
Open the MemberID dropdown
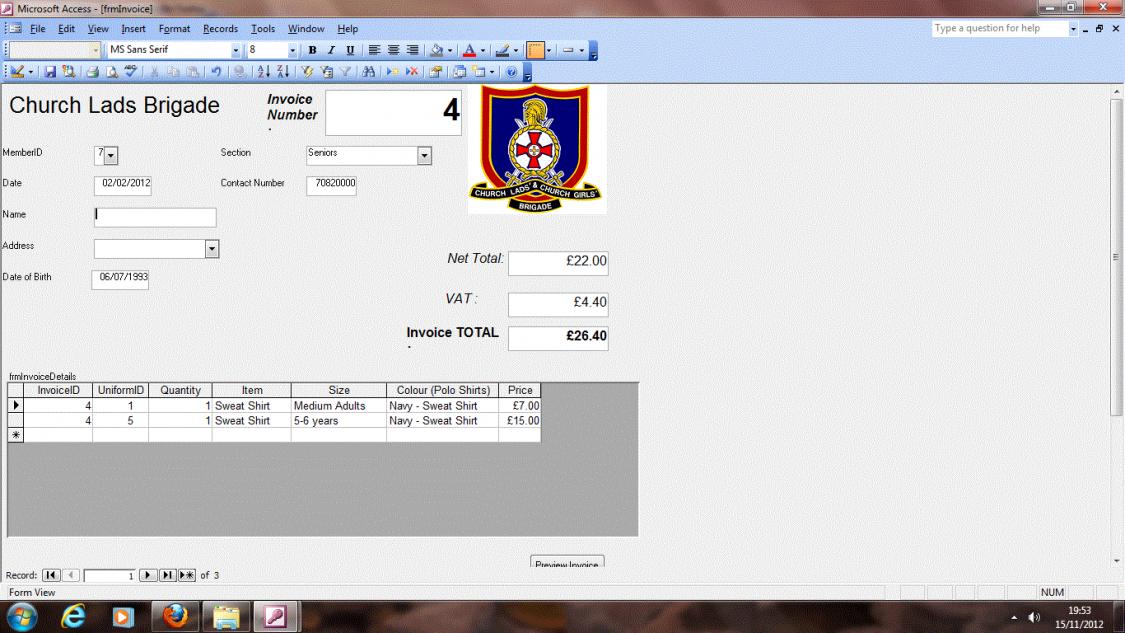[x=110, y=155]
